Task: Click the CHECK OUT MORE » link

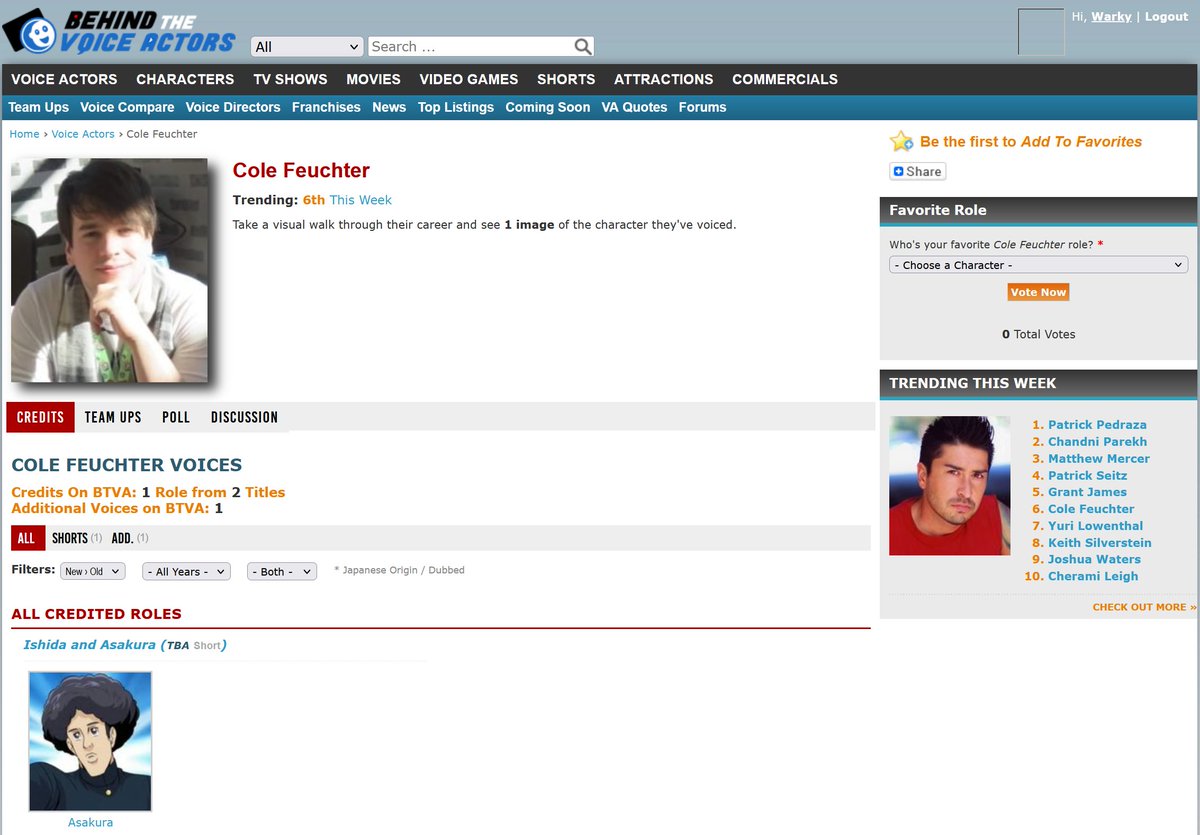Action: [x=1144, y=607]
